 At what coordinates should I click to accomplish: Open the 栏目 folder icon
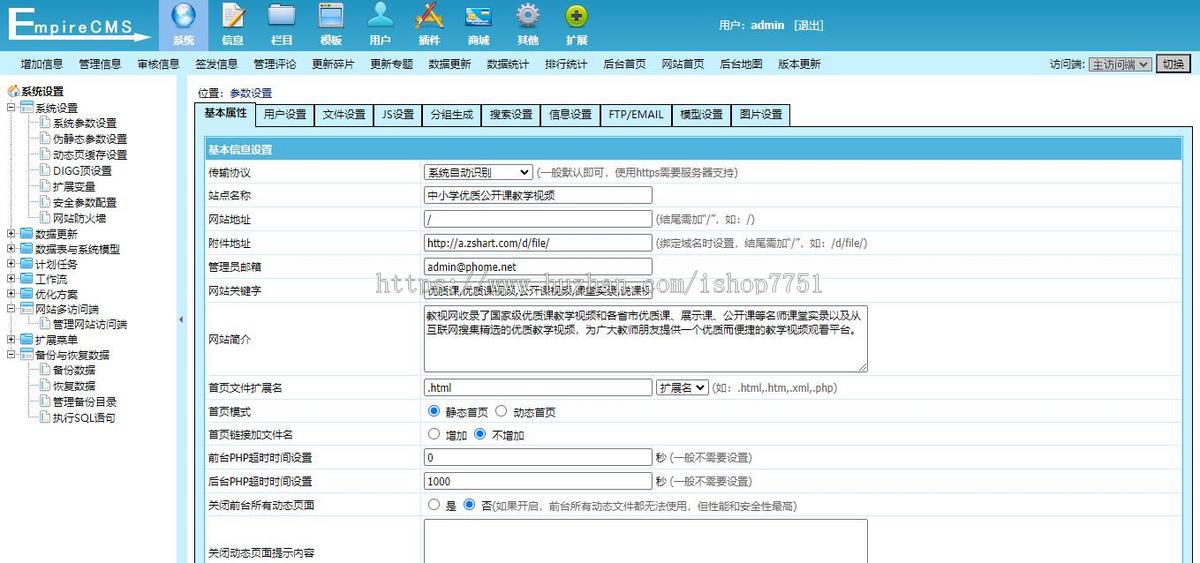point(282,16)
